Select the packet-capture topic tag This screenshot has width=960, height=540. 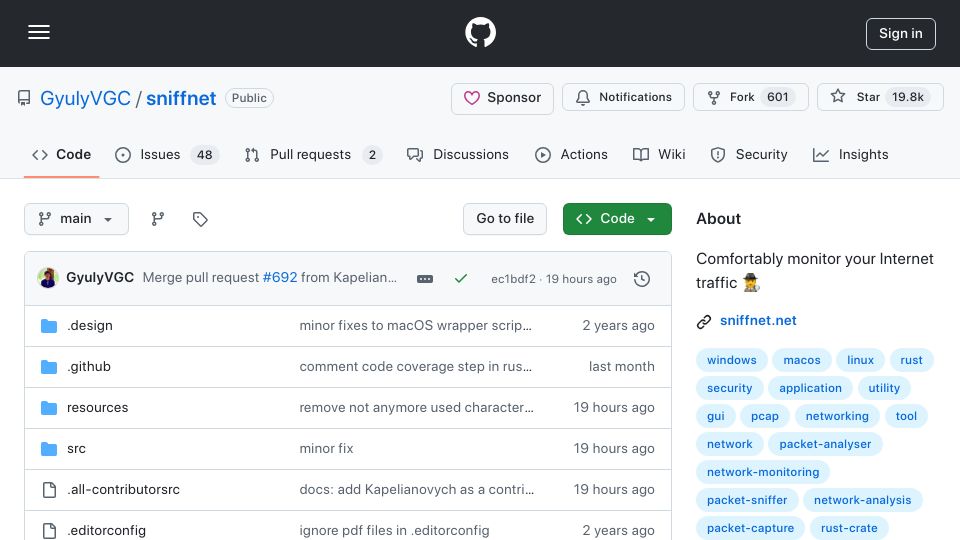coord(750,529)
